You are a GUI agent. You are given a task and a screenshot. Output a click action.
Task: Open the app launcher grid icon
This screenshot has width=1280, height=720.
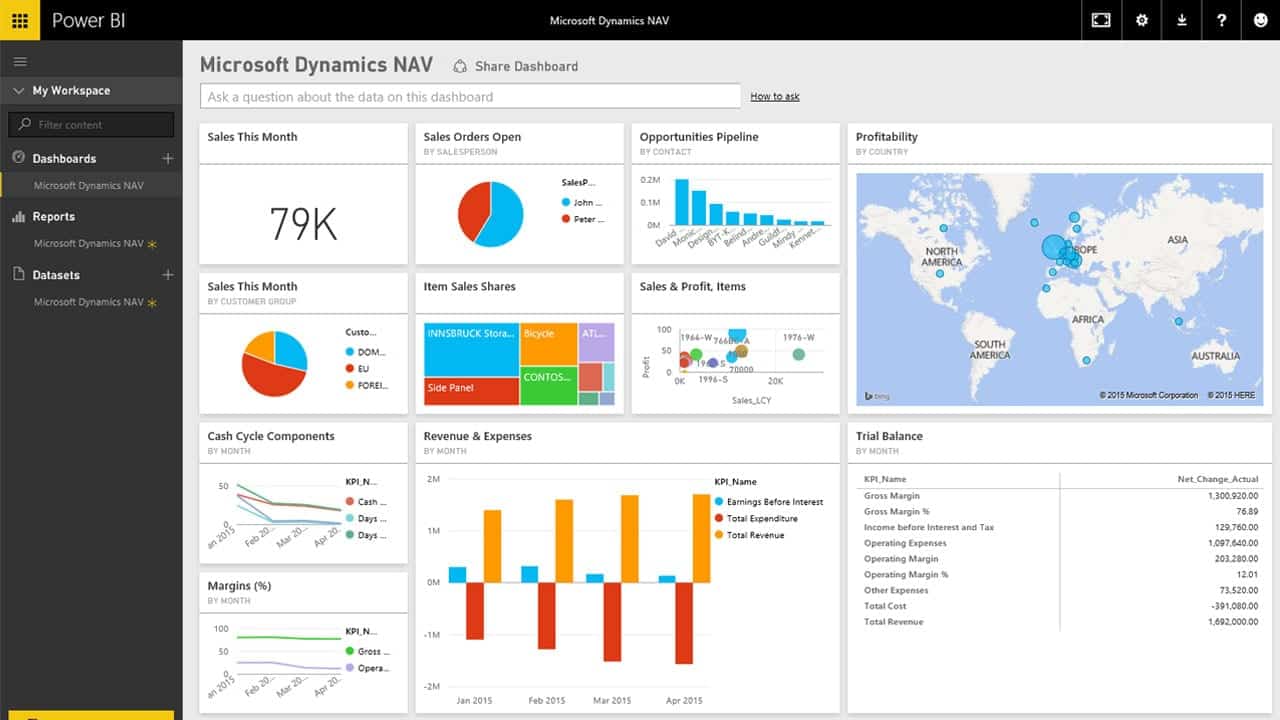click(20, 20)
